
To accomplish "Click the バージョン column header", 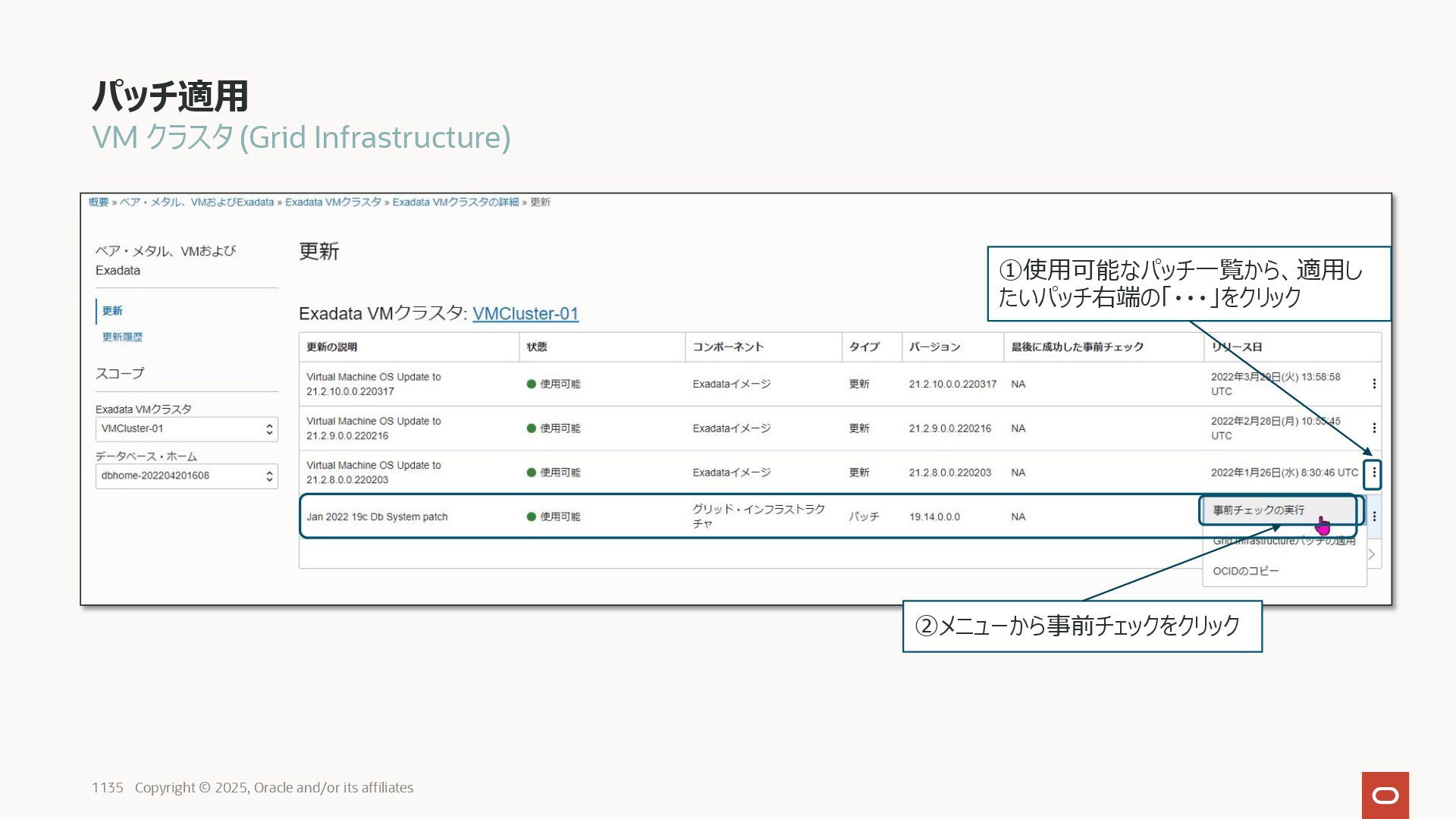I will coord(934,347).
